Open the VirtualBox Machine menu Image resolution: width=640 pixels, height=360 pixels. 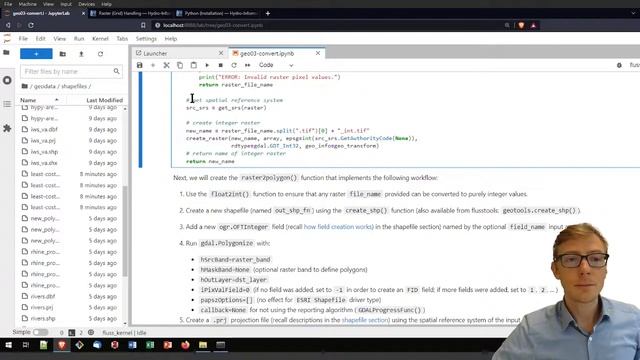tap(28, 4)
